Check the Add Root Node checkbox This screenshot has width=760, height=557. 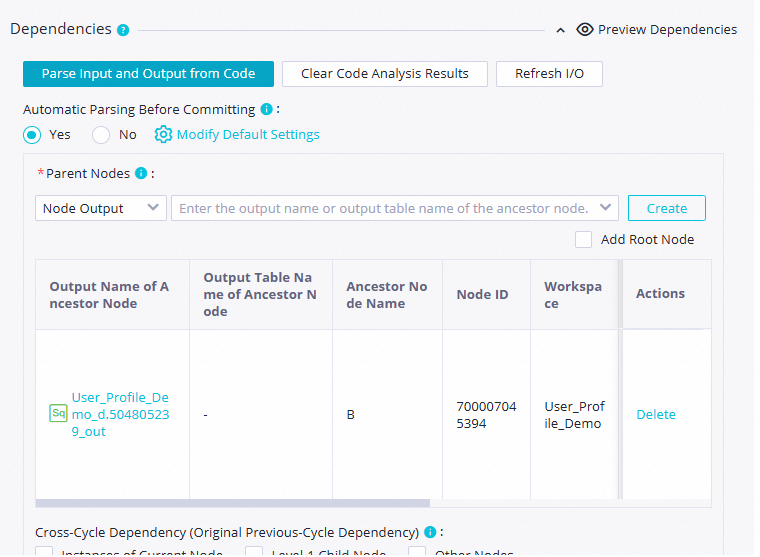[584, 239]
